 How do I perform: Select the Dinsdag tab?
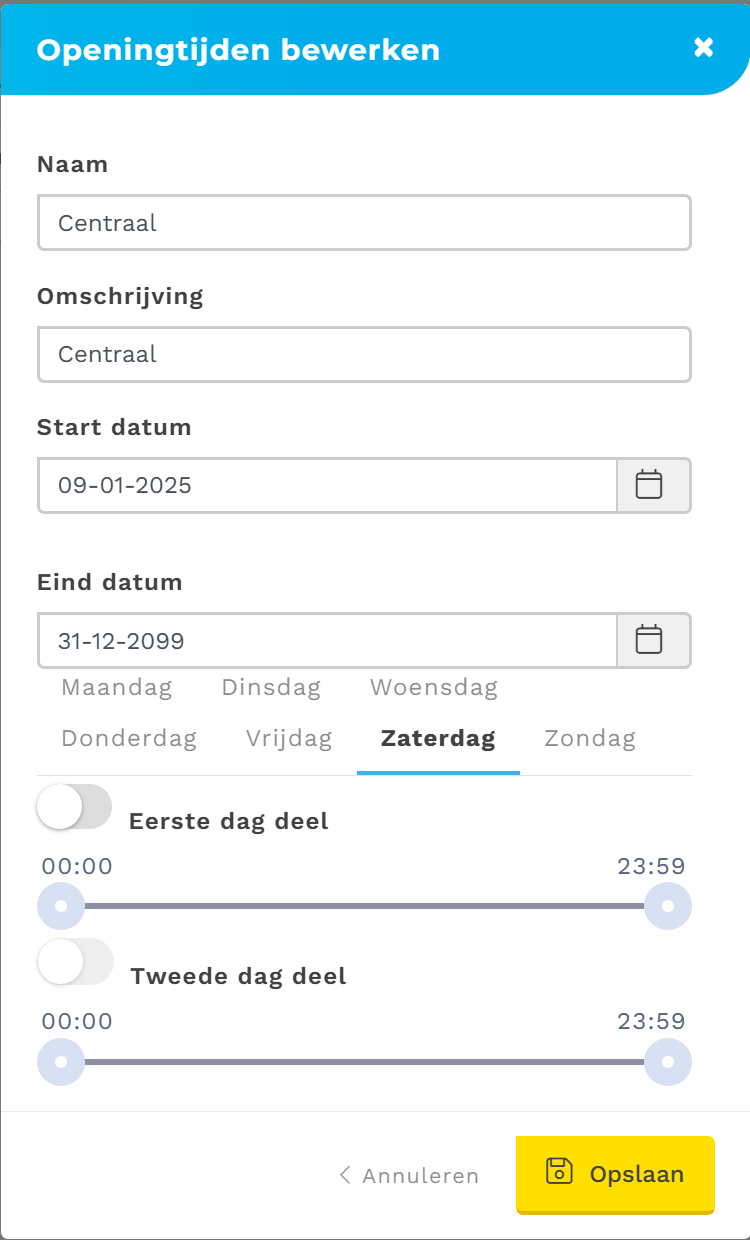pos(271,688)
